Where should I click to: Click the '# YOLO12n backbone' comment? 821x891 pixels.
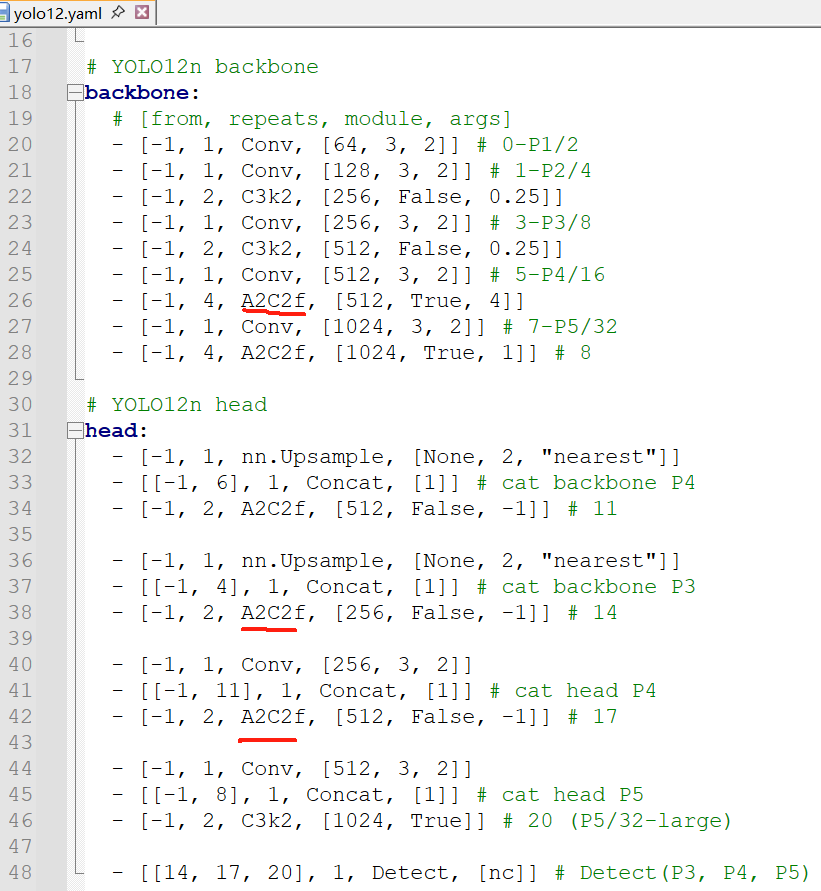pyautogui.click(x=202, y=67)
